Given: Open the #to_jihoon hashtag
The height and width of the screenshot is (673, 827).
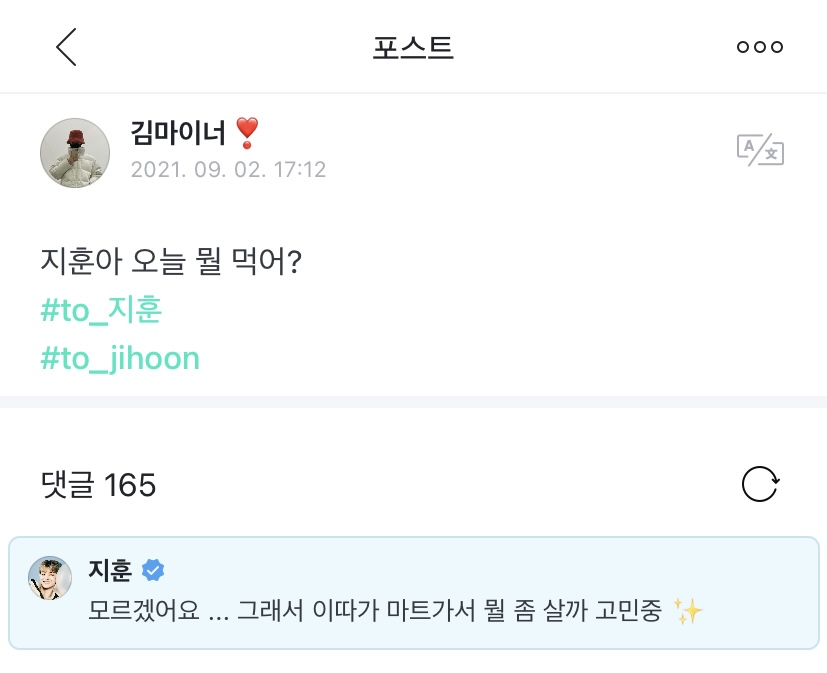Looking at the screenshot, I should (119, 358).
